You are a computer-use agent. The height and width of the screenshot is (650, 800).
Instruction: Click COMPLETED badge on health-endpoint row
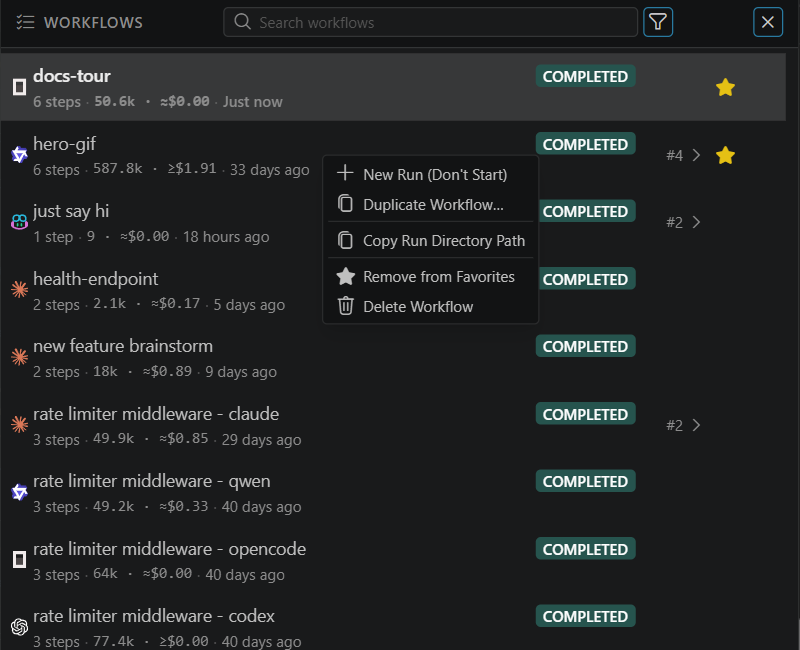tap(587, 279)
